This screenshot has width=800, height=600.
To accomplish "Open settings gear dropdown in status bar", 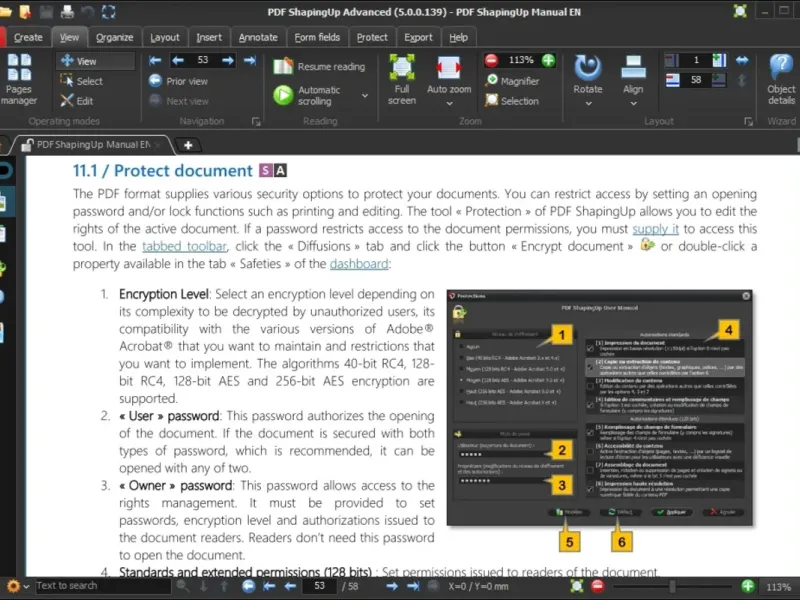I will click(17, 586).
